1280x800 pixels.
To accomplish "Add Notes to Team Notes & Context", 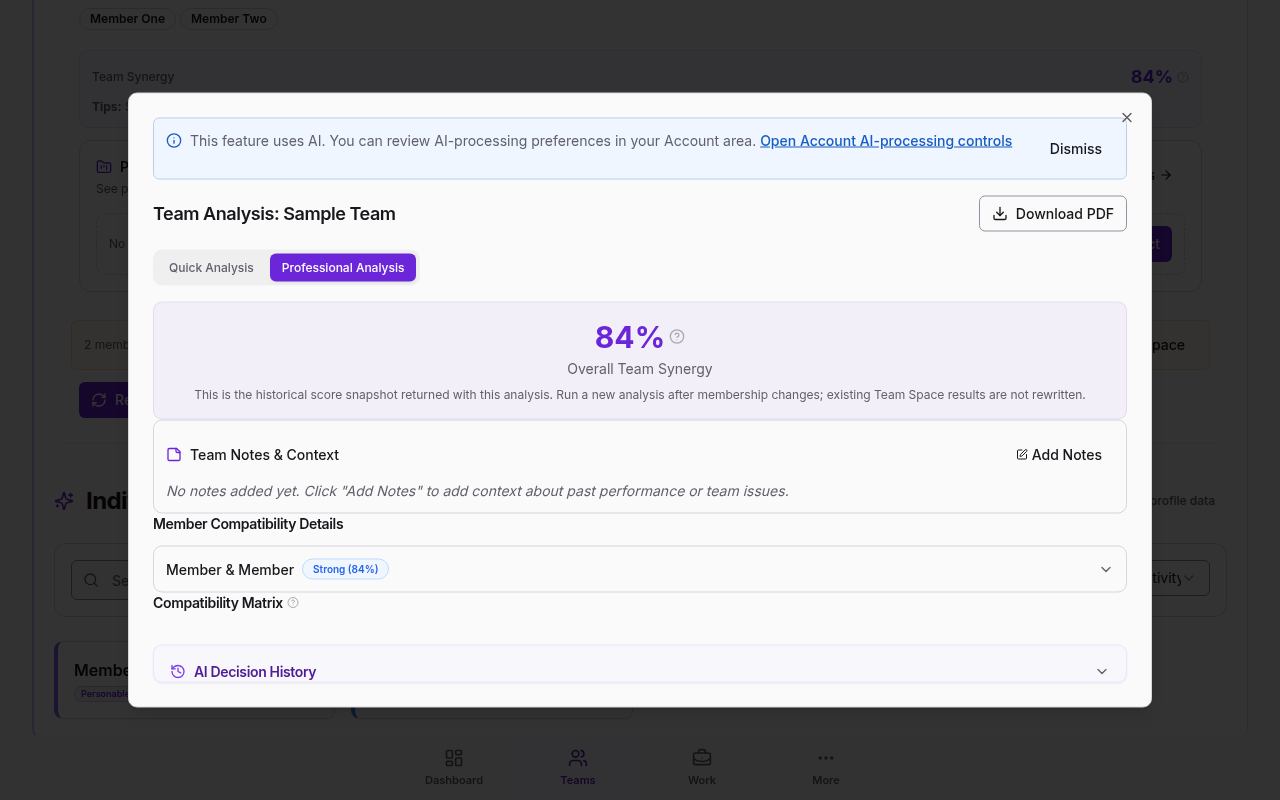I will [x=1059, y=455].
